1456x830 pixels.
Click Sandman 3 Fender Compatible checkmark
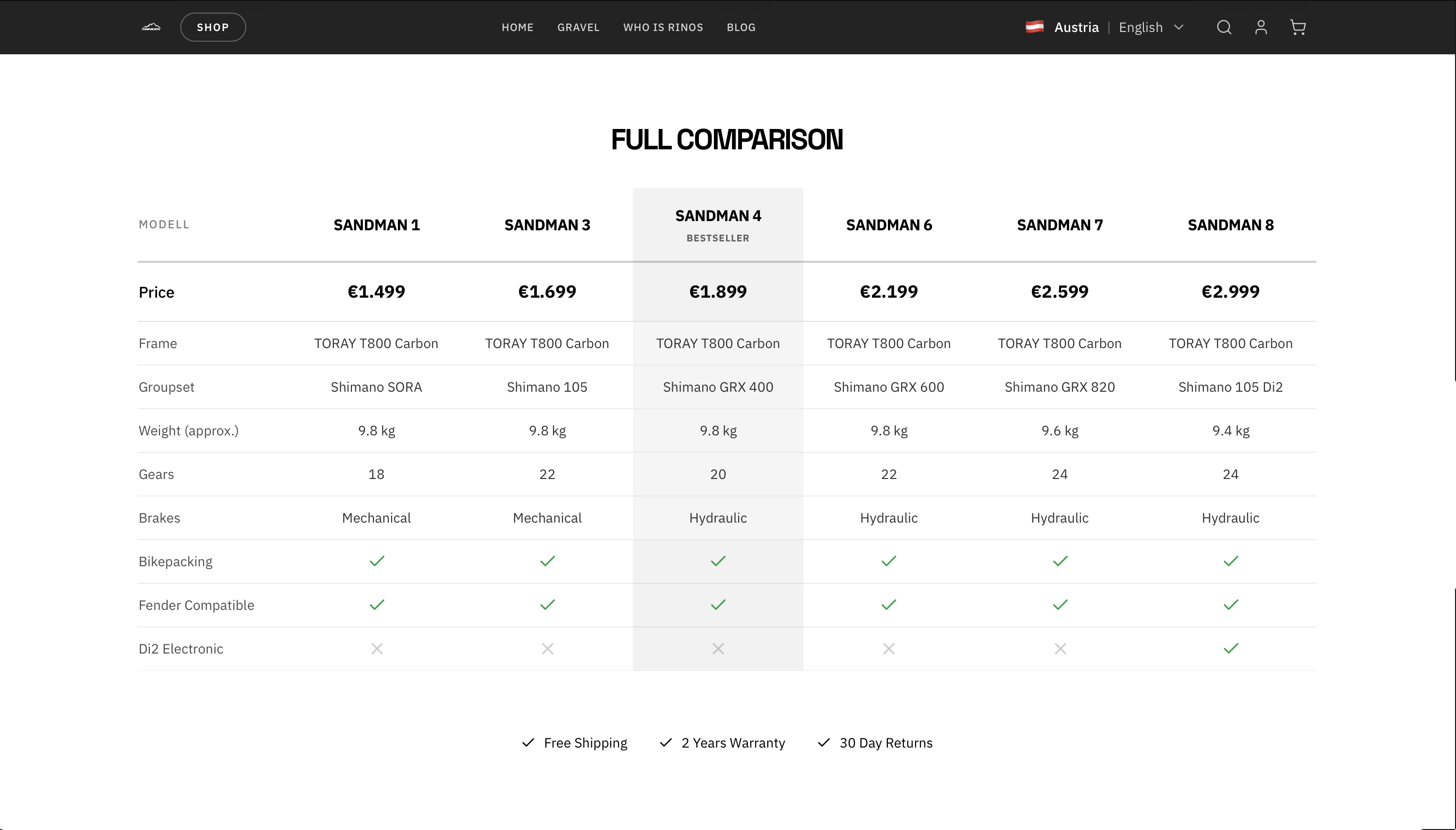(x=548, y=605)
